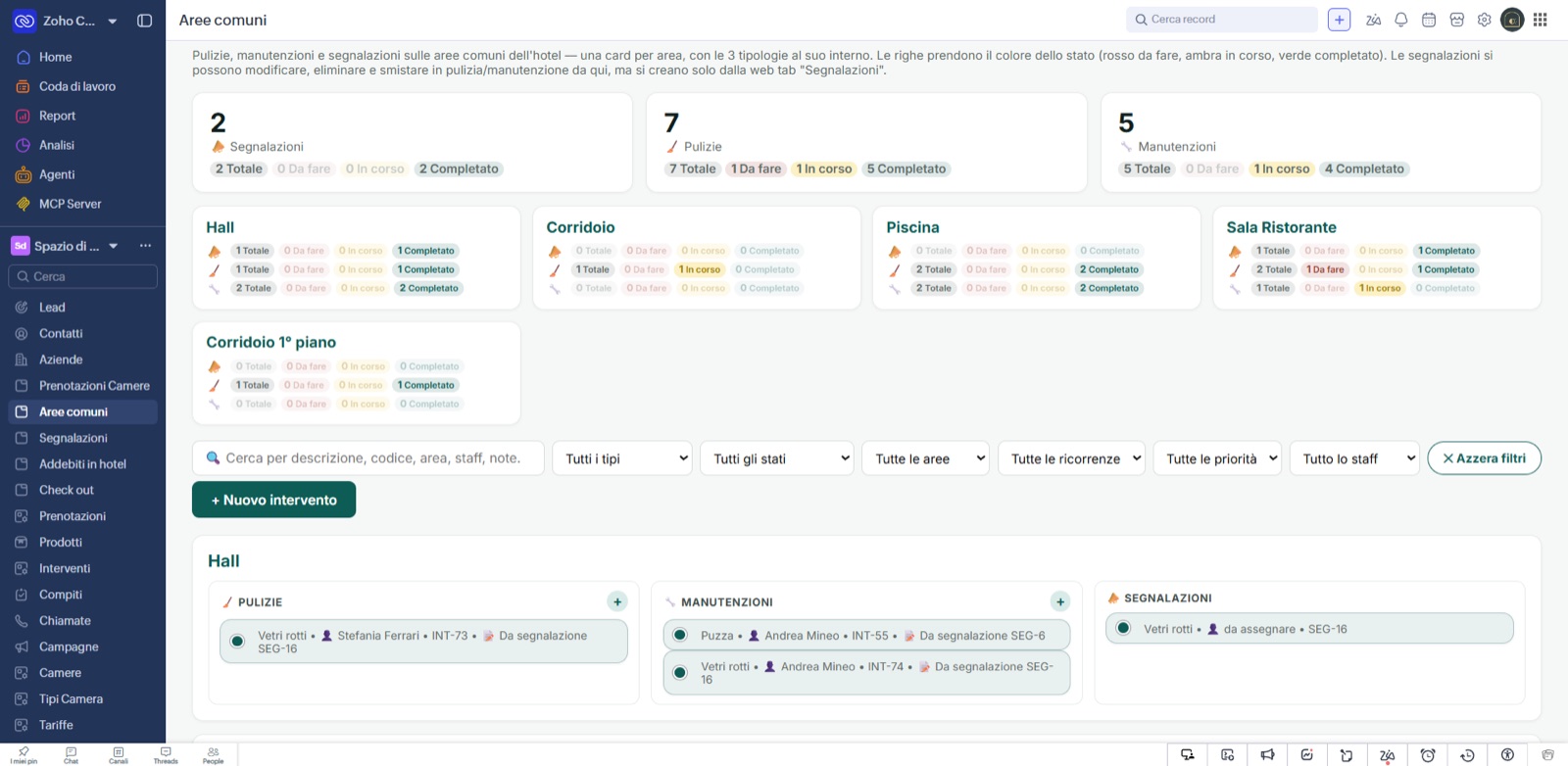
Task: Open the Tutte le aree dropdown
Action: tap(926, 458)
